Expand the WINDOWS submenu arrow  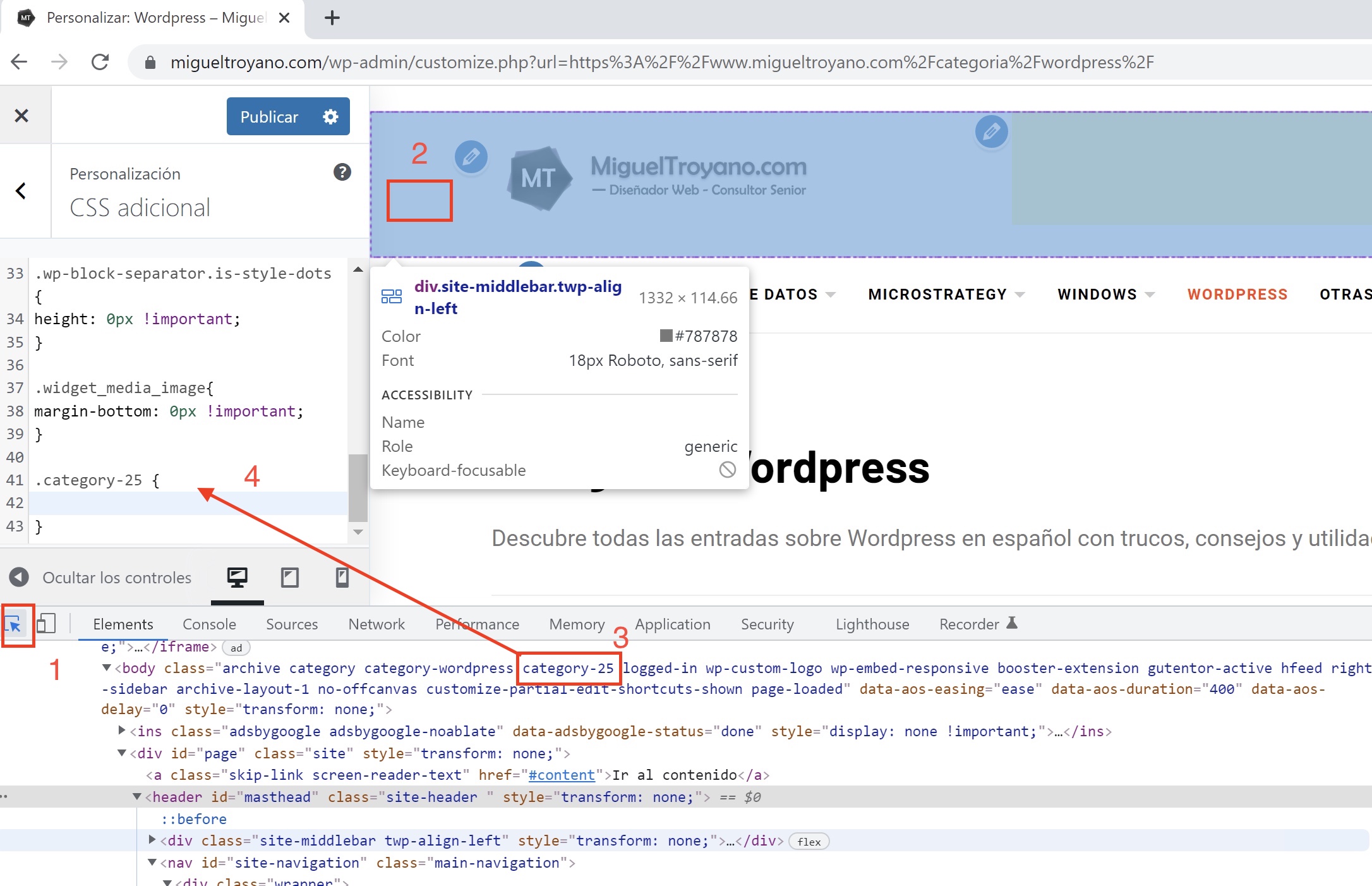[x=1150, y=294]
